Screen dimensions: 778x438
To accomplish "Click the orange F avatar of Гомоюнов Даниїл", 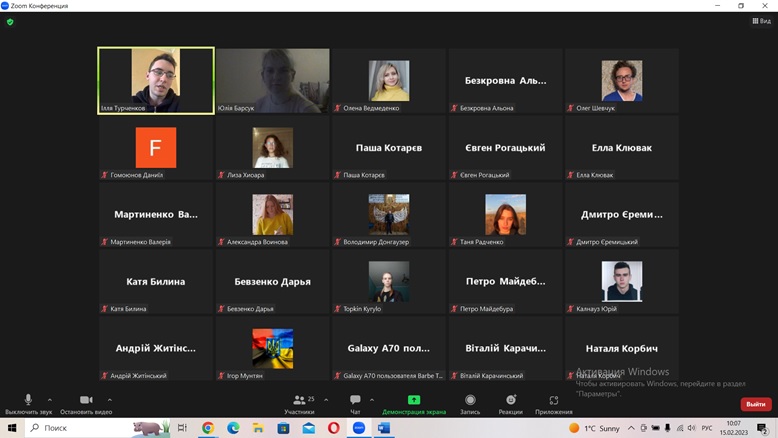I will [x=156, y=147].
